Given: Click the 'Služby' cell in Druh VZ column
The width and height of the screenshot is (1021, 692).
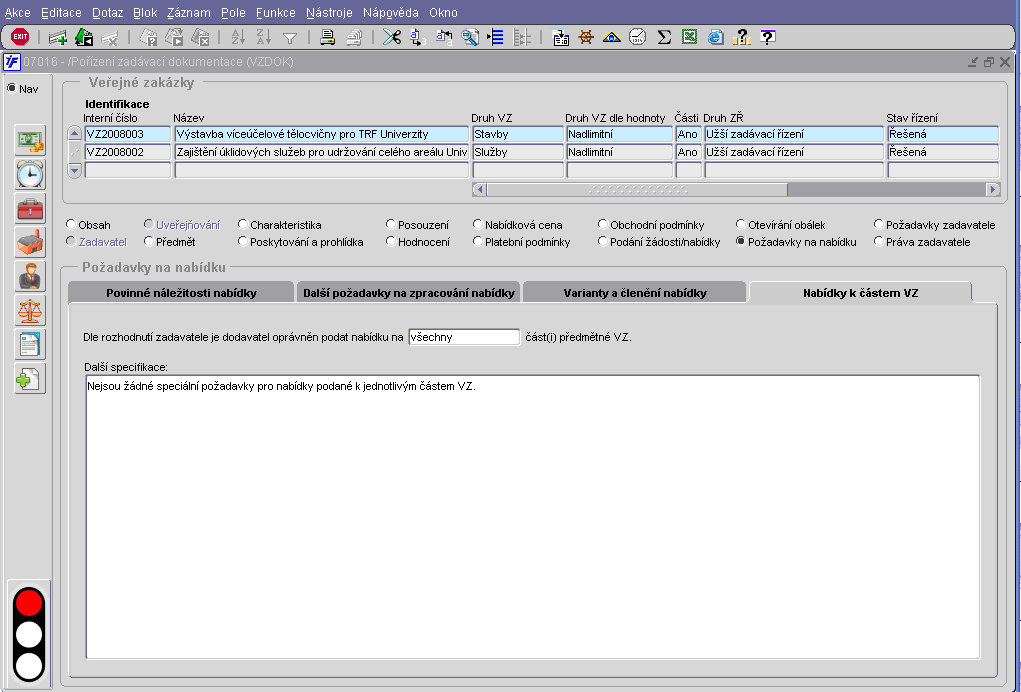Looking at the screenshot, I should point(518,152).
